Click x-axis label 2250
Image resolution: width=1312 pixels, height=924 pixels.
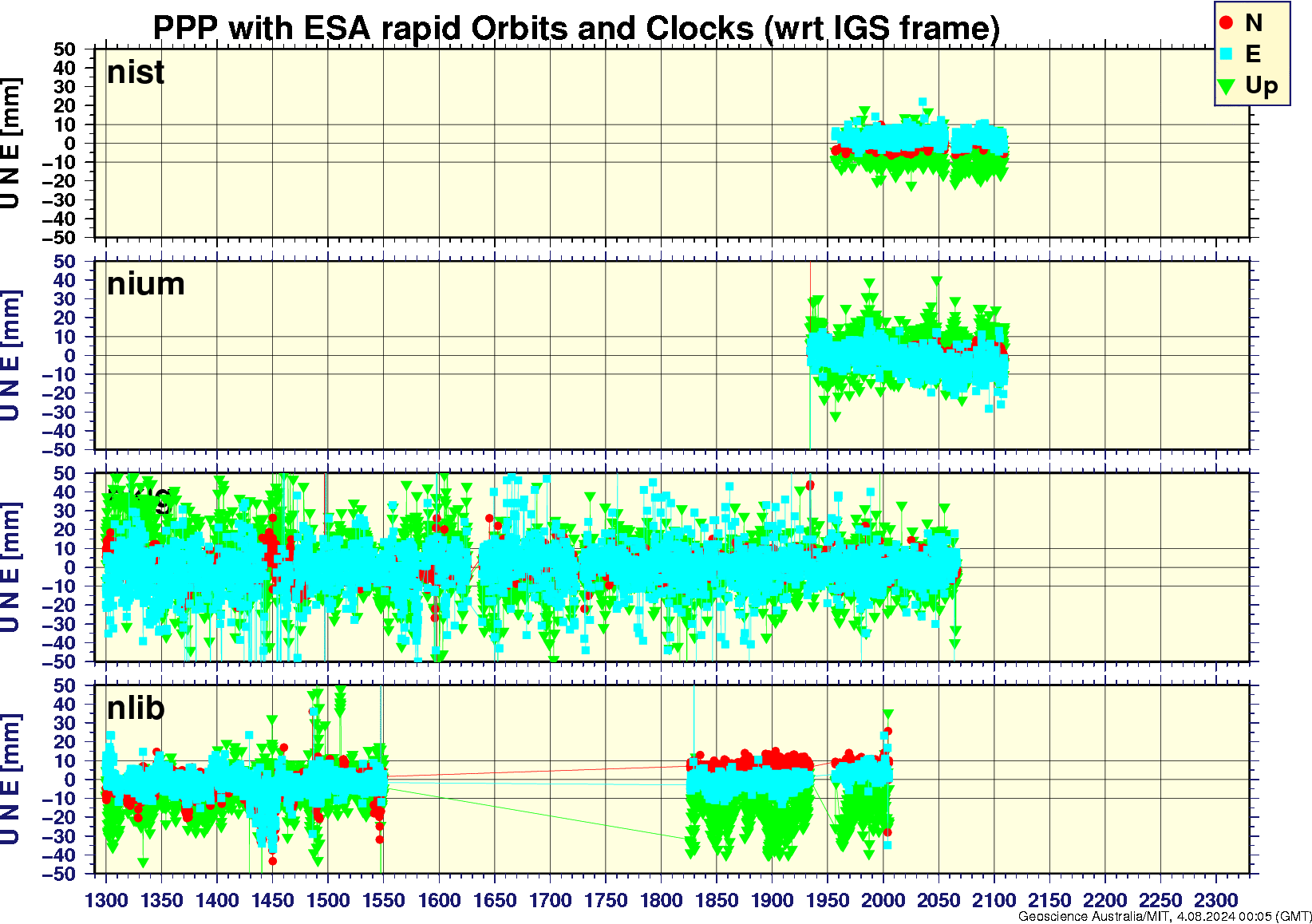point(1160,900)
